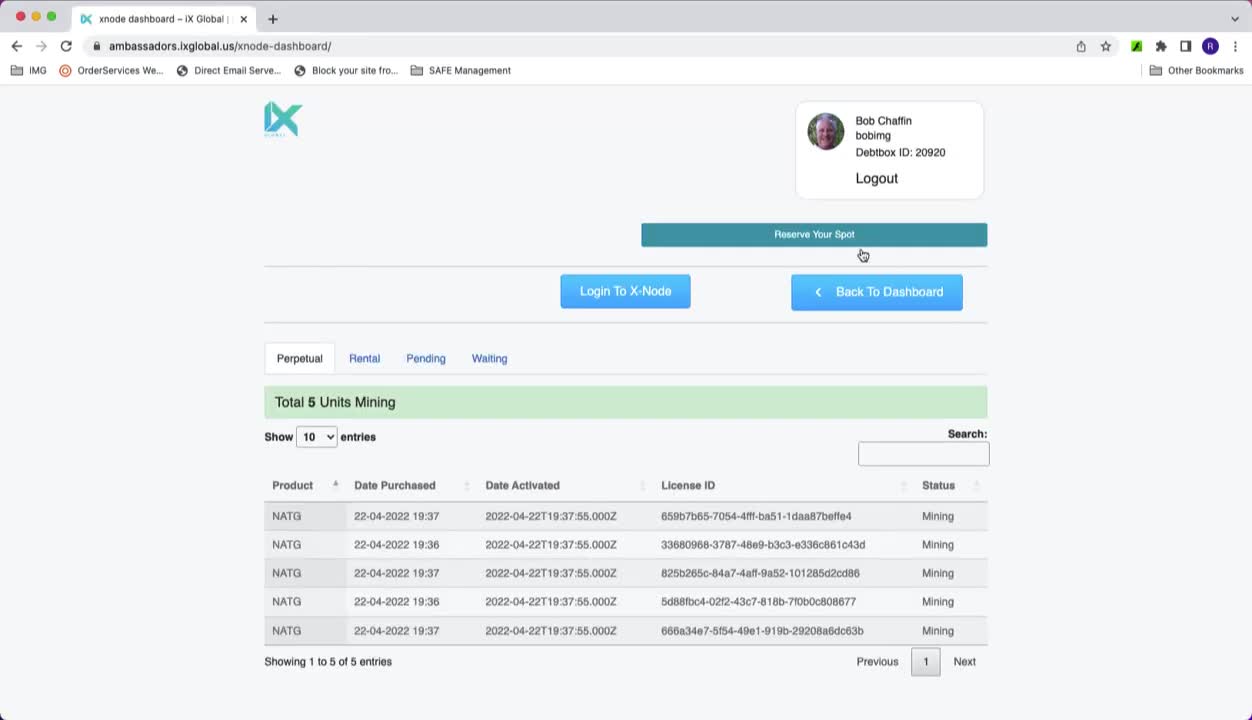Open Chrome three-dot menu
Screen dimensions: 1252x720
[1235, 46]
